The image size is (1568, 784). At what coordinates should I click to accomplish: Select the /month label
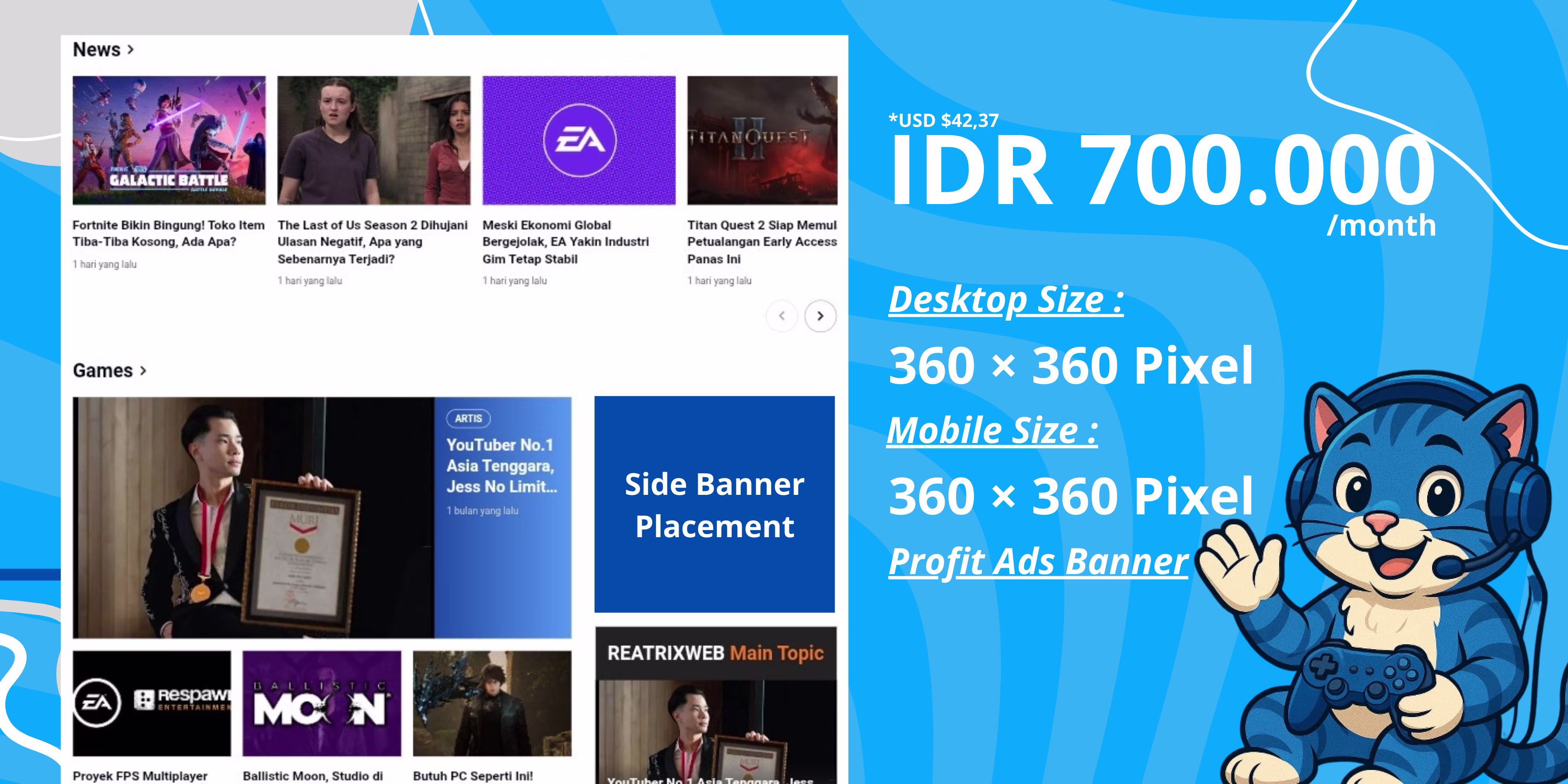point(1381,225)
